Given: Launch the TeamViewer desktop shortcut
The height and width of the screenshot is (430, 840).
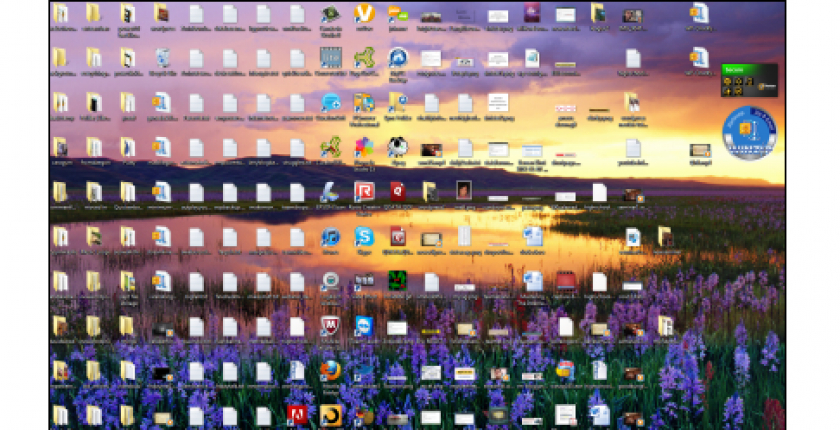Looking at the screenshot, I should (364, 325).
